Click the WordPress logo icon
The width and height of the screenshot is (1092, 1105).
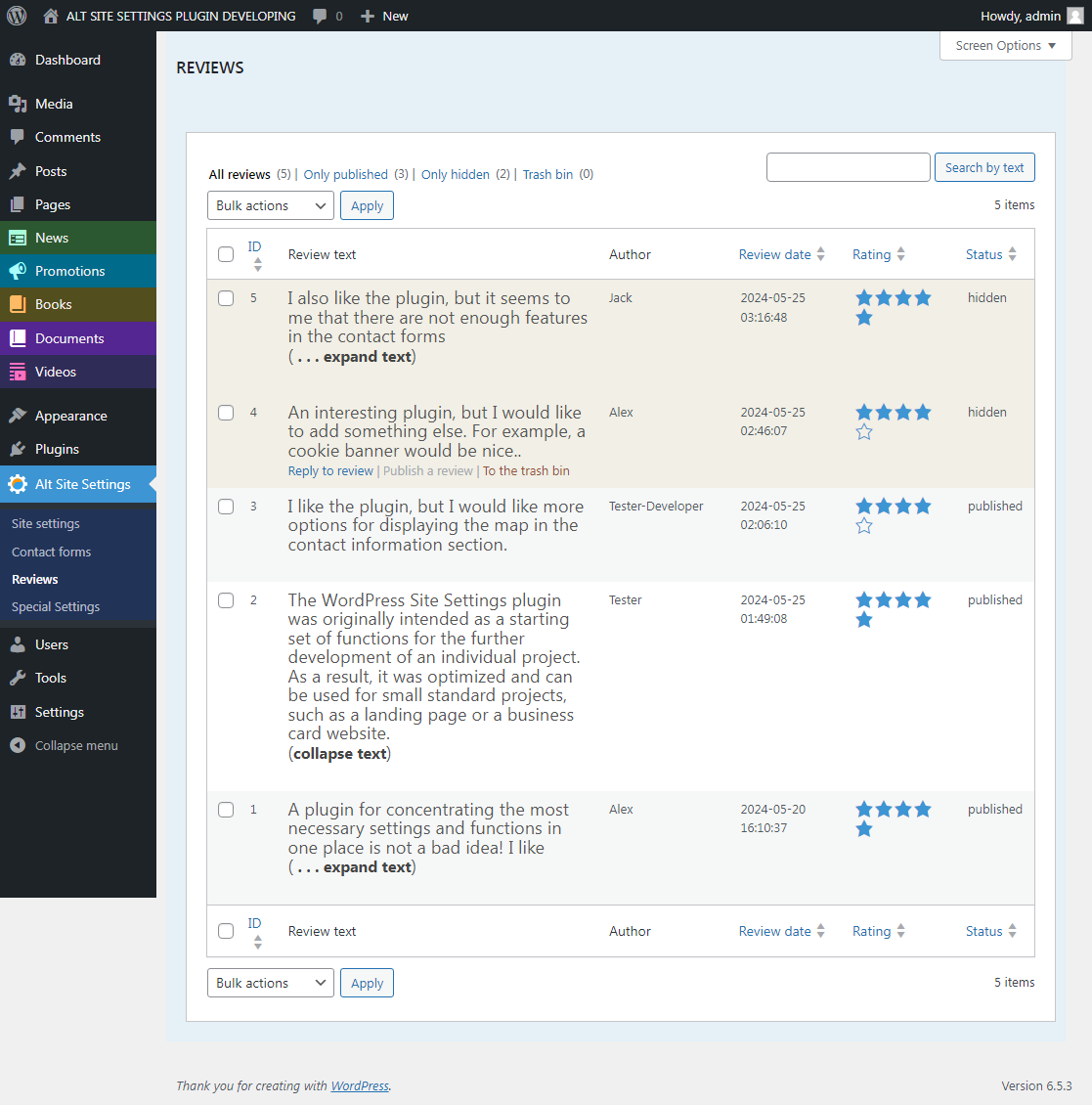point(17,16)
